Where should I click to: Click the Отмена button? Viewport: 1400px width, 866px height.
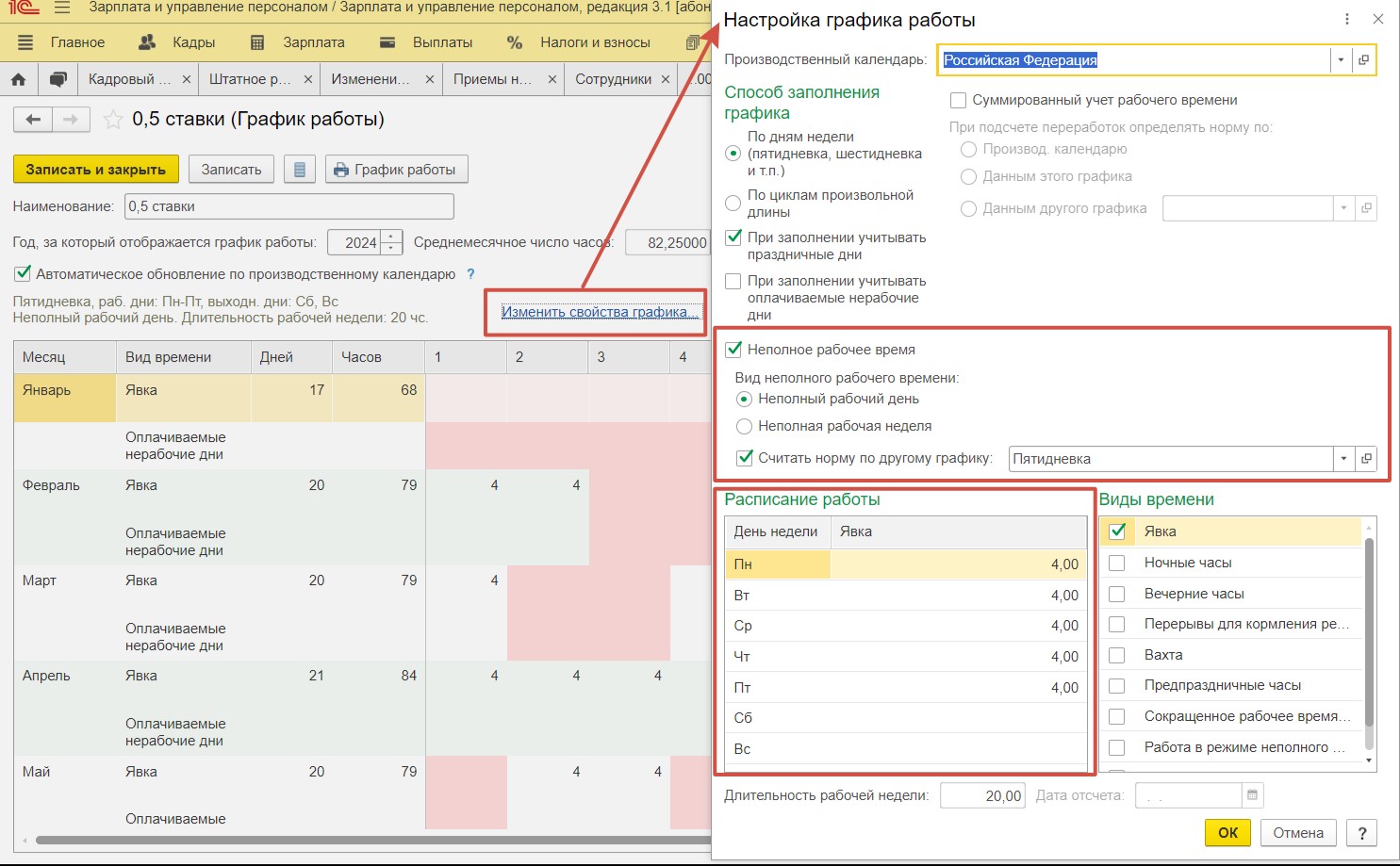1298,833
